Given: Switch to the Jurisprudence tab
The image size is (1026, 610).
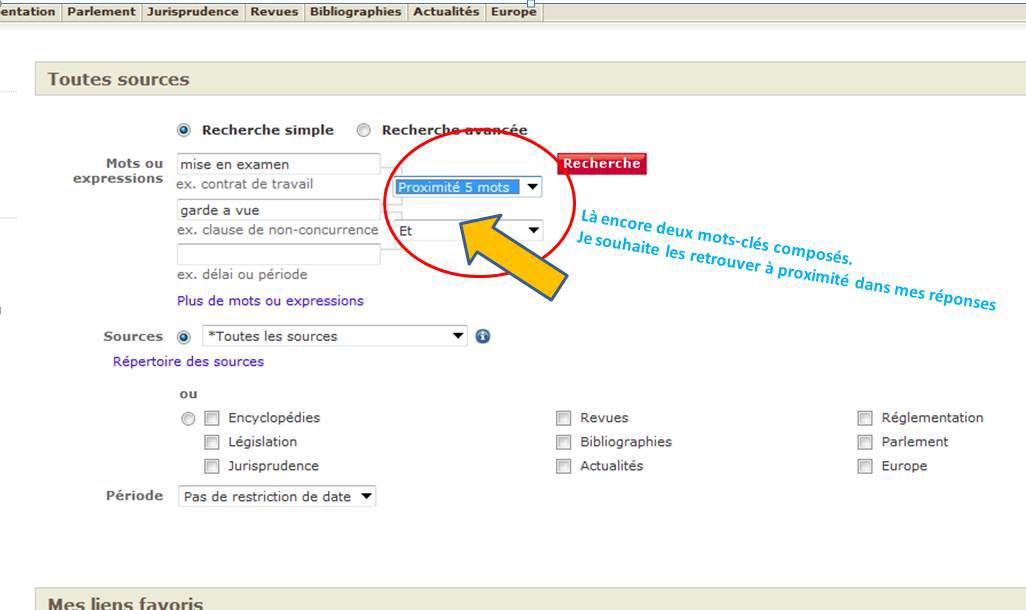Looking at the screenshot, I should coord(192,12).
